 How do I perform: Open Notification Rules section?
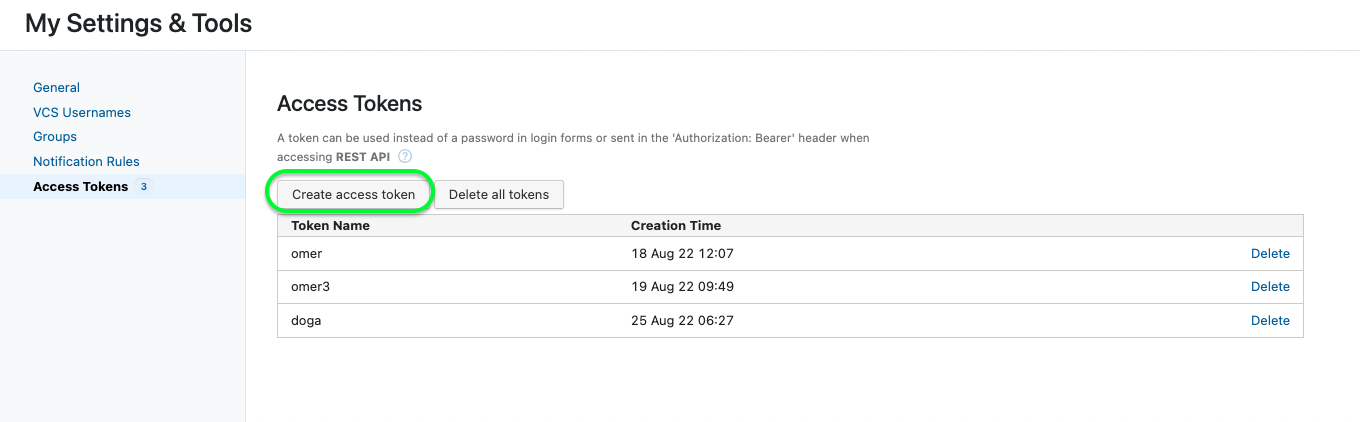86,162
